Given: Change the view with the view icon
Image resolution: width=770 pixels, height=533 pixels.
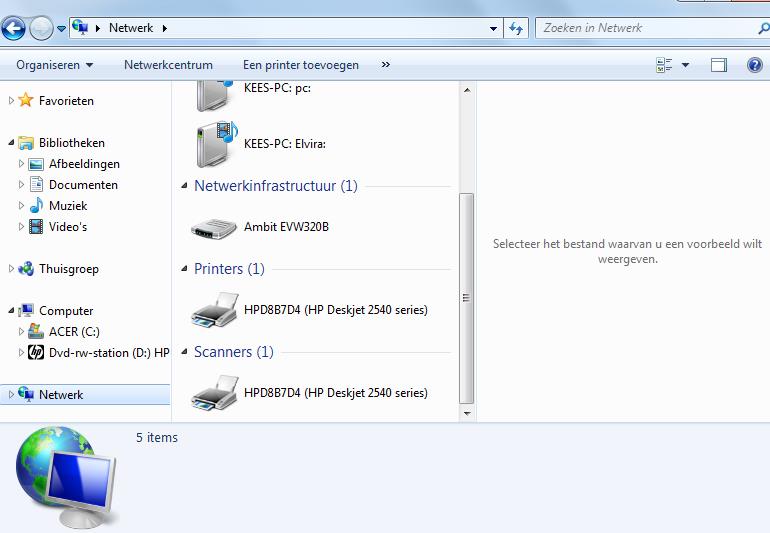Looking at the screenshot, I should tap(664, 65).
